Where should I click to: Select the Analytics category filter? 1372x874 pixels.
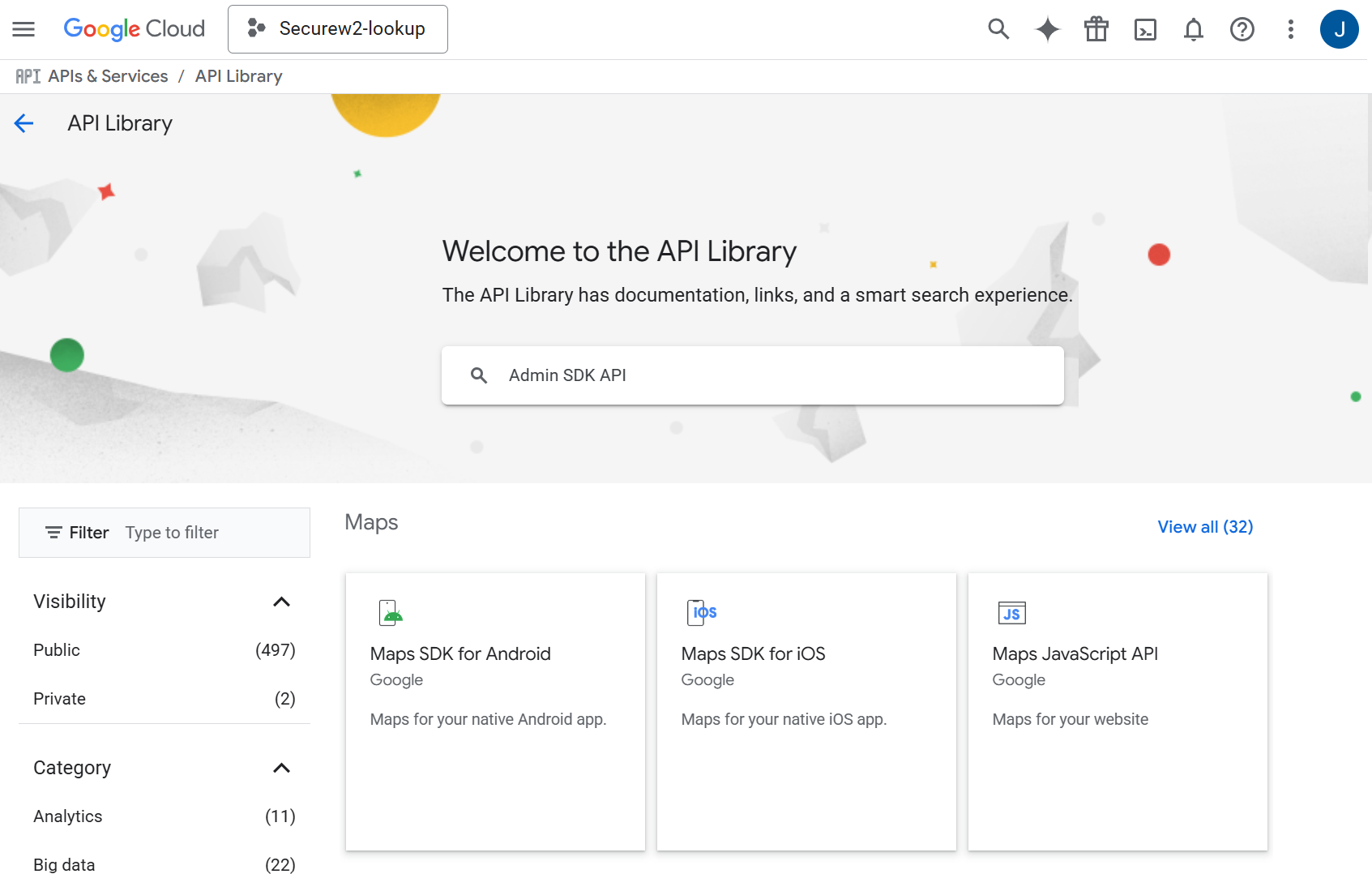click(x=68, y=816)
